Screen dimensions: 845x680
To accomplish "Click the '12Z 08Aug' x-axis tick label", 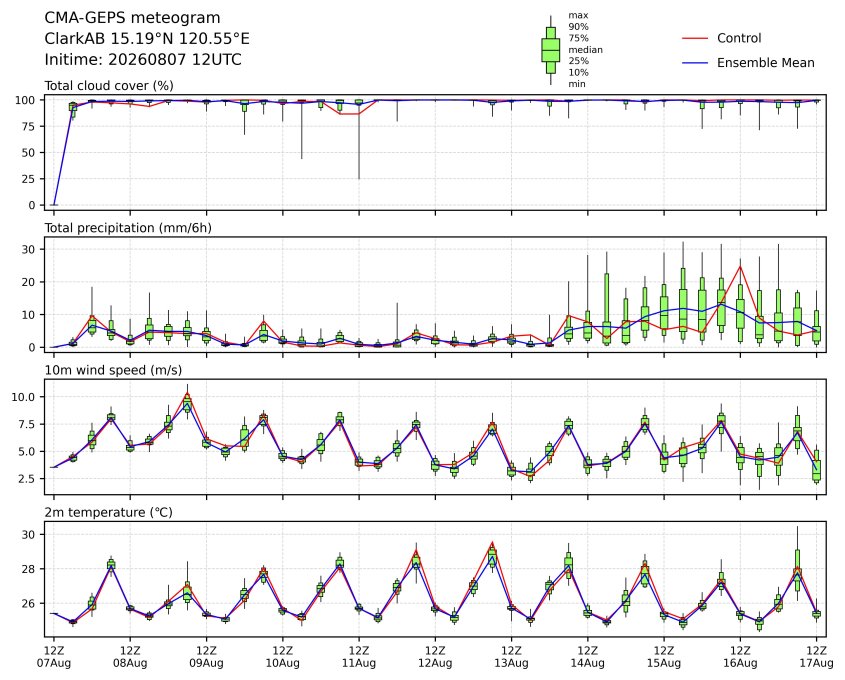I will pos(130,657).
